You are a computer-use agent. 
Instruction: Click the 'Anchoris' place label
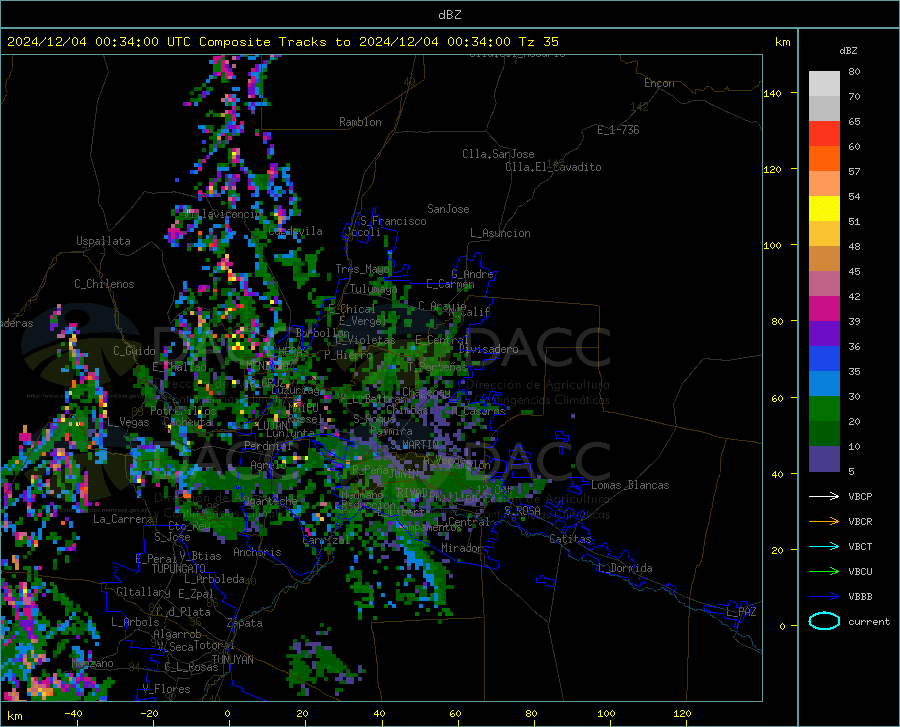pos(257,552)
